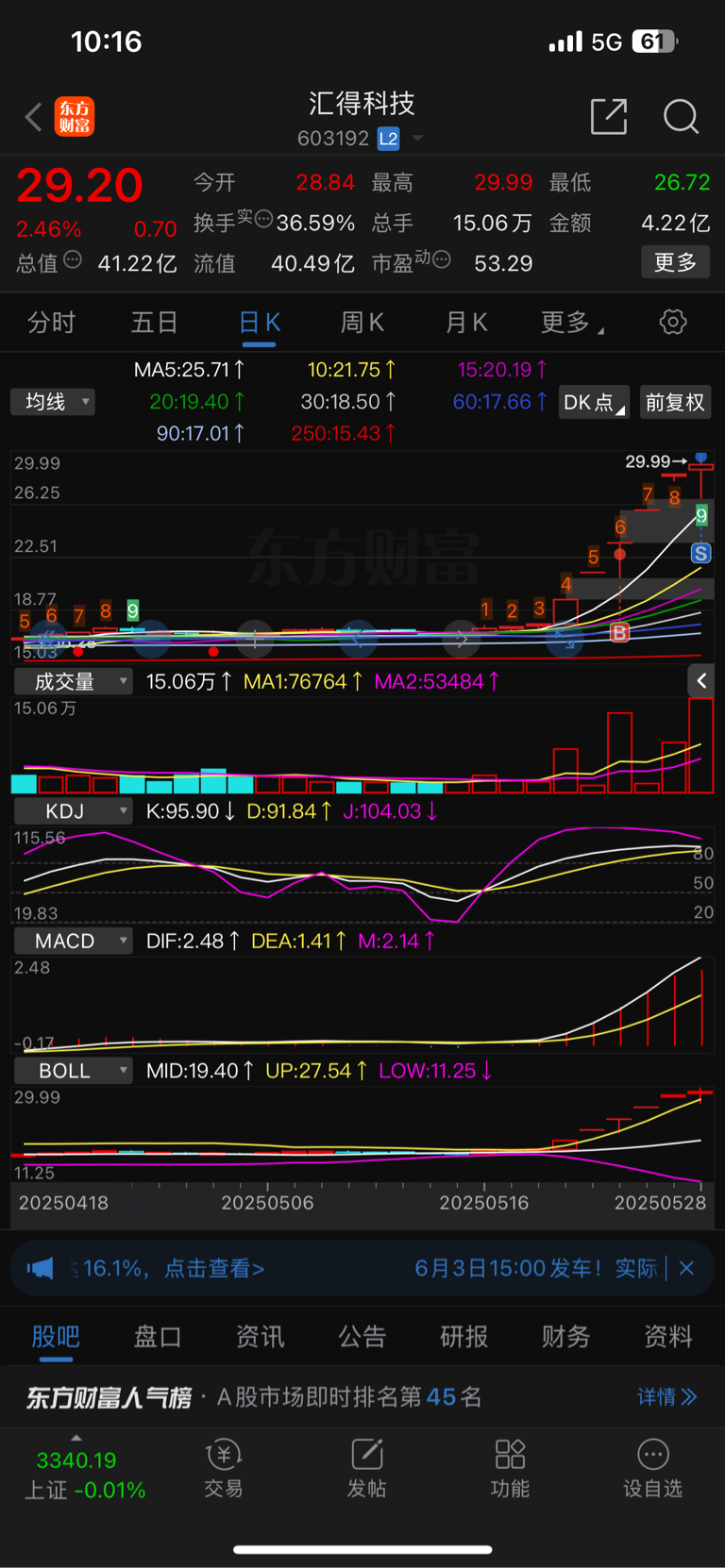Open 发帖 post icon

[367, 1469]
